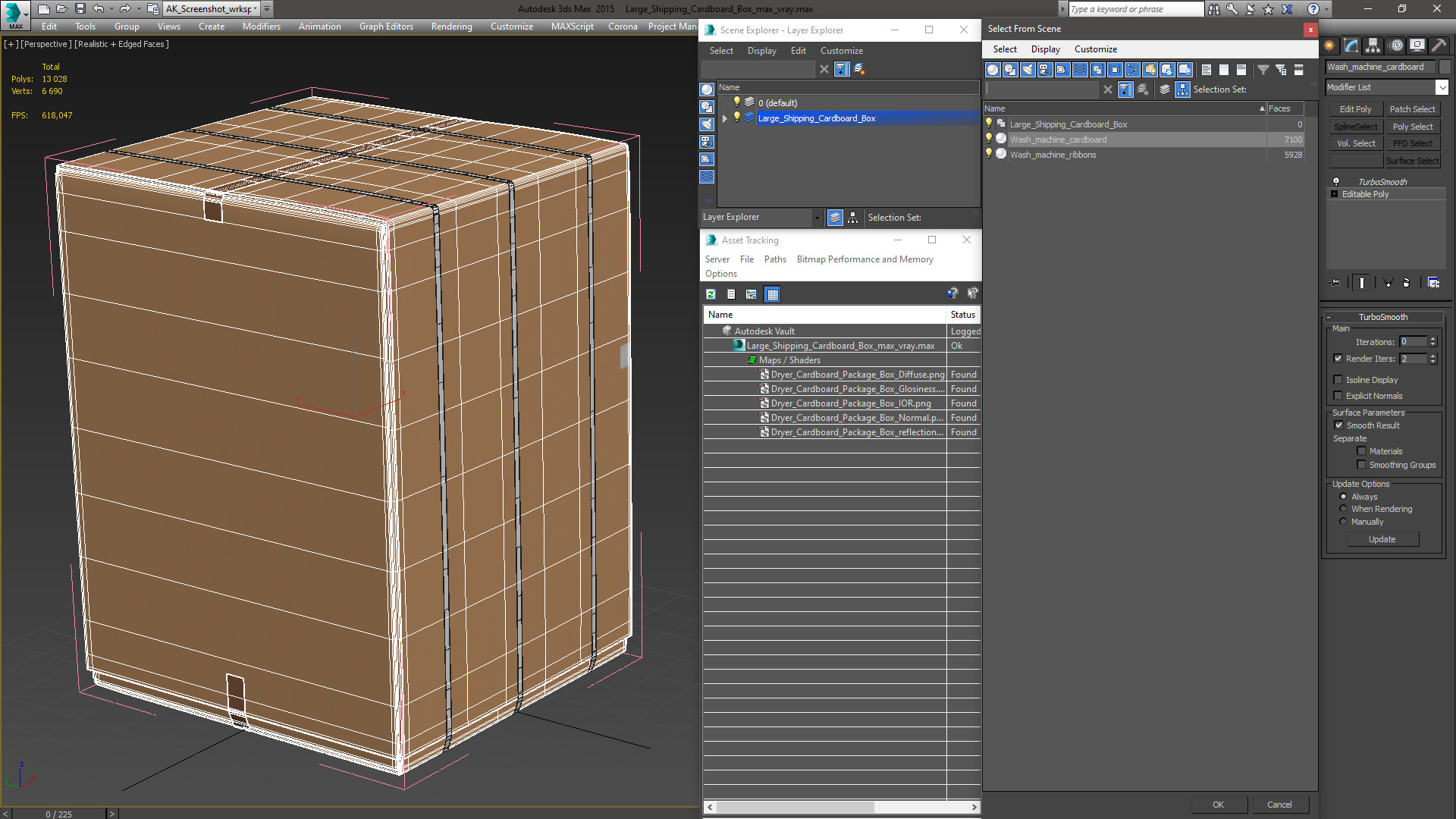Image resolution: width=1456 pixels, height=819 pixels.
Task: Uncheck the Smooth Result checkbox
Action: [1338, 425]
